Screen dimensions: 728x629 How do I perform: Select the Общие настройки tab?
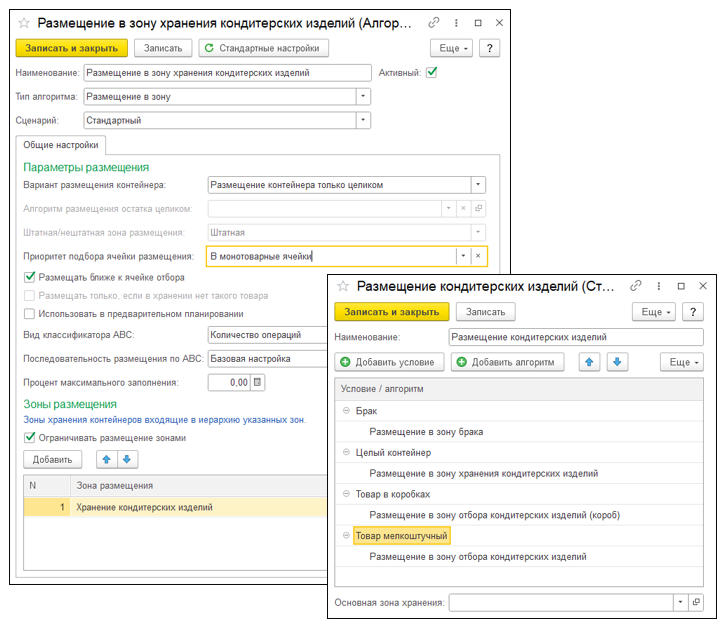(x=61, y=145)
